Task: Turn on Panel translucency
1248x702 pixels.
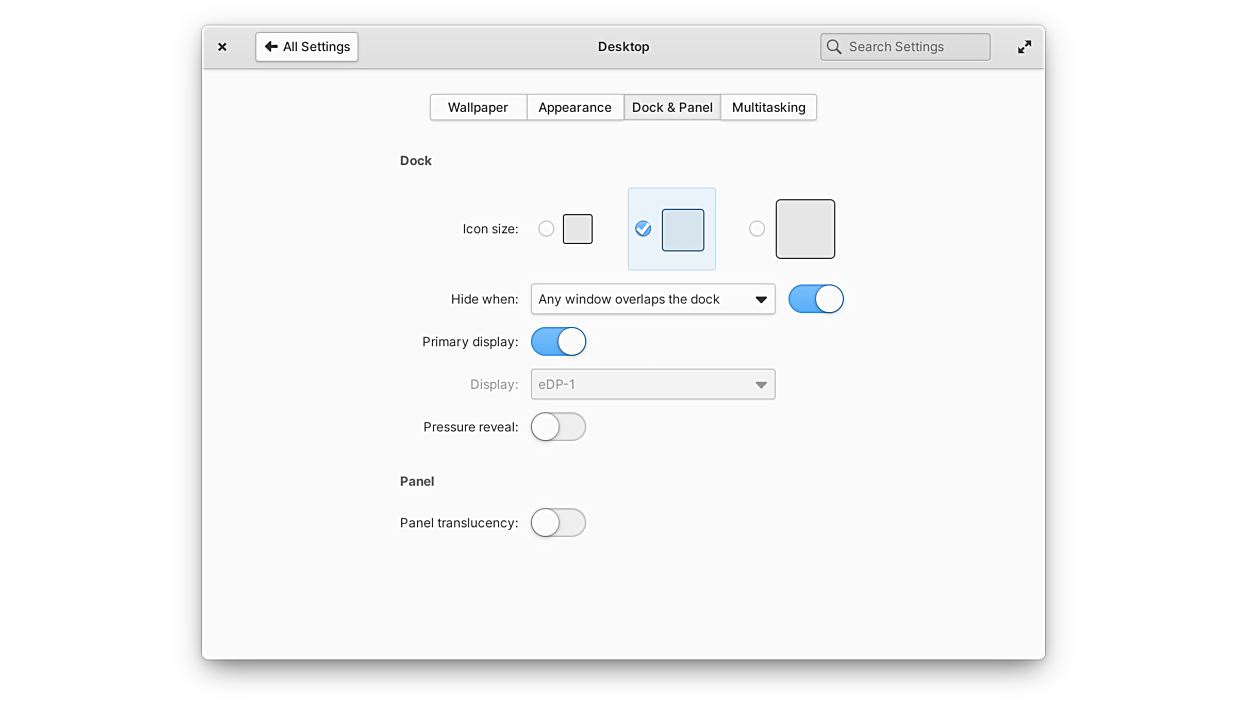Action: pyautogui.click(x=558, y=523)
